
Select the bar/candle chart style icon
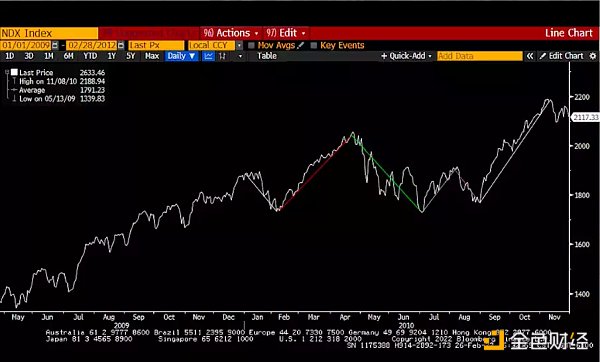point(222,56)
